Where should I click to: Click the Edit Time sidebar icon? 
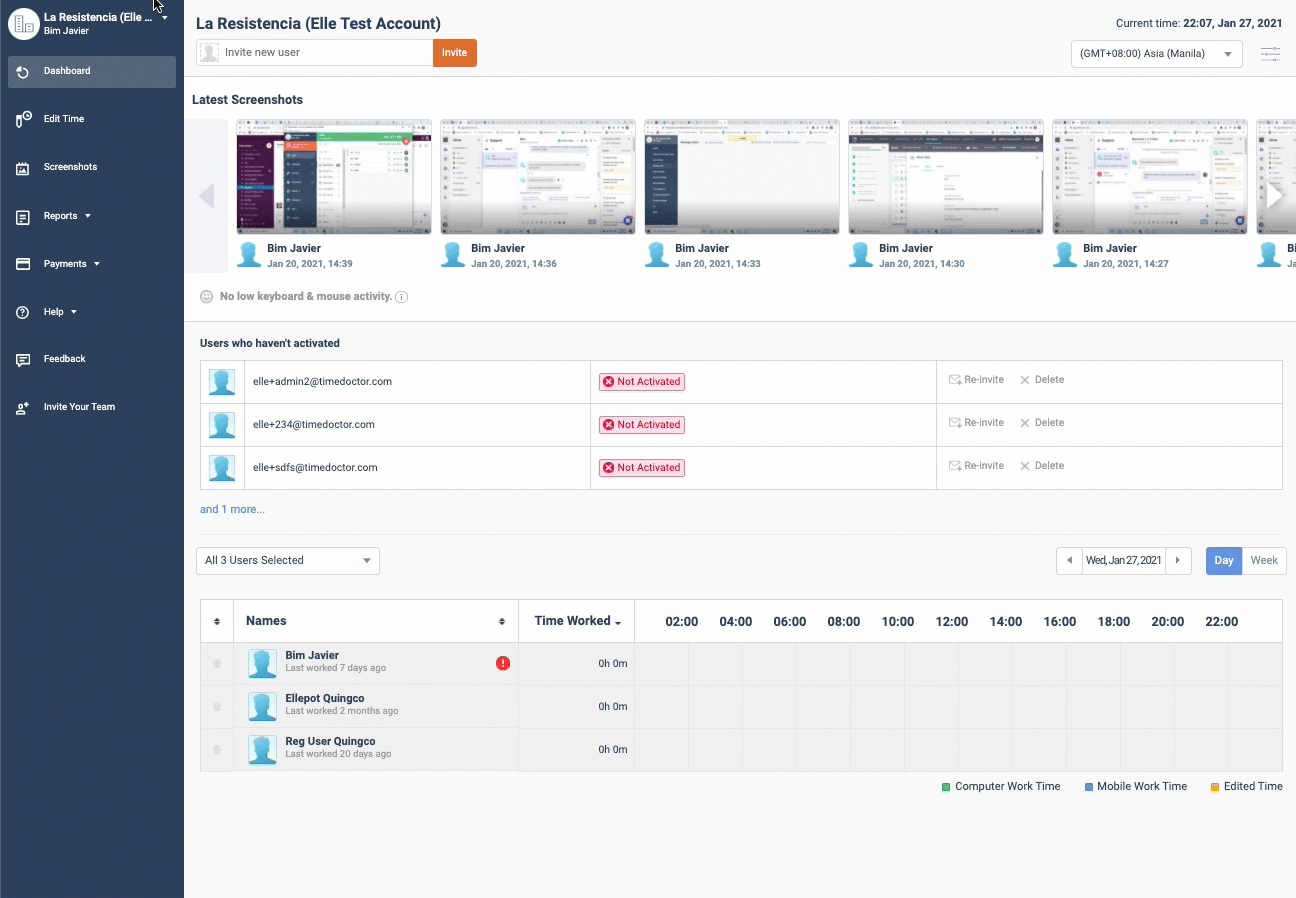coord(23,120)
